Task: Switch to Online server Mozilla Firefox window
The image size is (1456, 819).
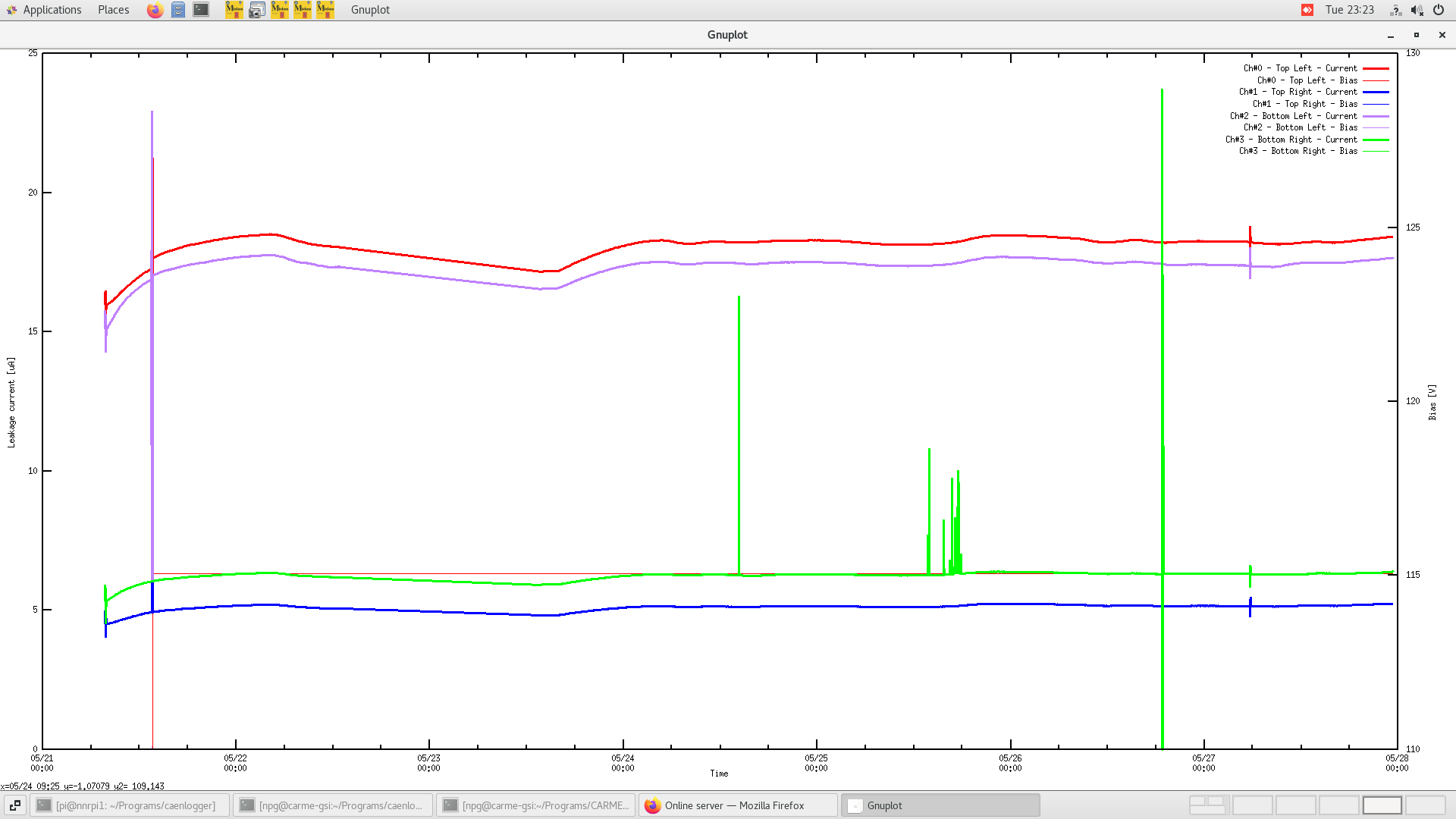Action: [737, 805]
